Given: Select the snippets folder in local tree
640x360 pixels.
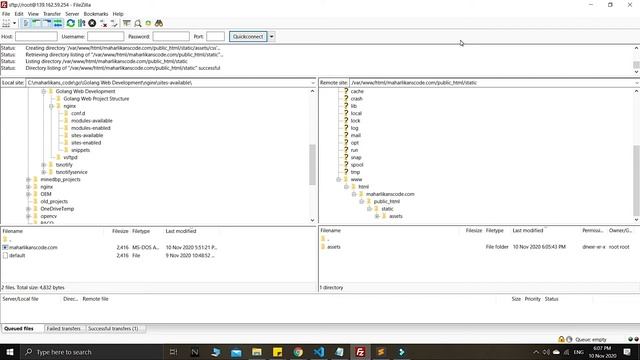Looking at the screenshot, I should point(80,150).
